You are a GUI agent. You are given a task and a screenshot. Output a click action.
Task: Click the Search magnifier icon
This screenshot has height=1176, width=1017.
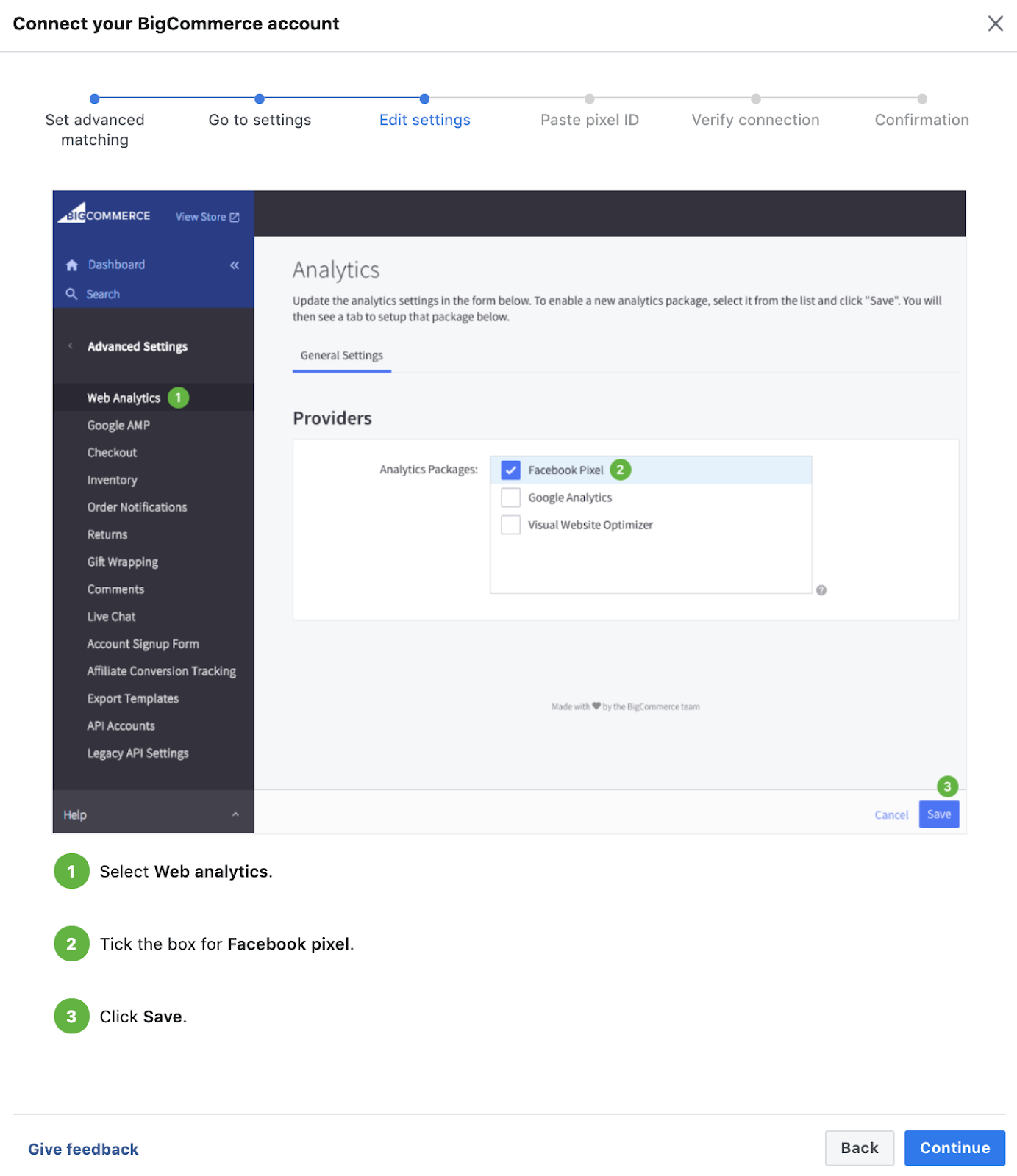(71, 294)
